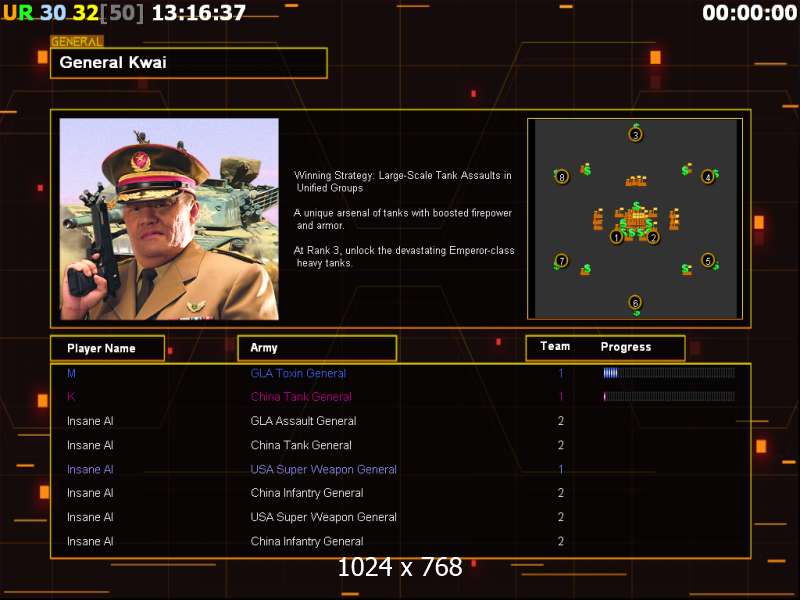Viewport: 800px width, 600px height.
Task: Click start position 1 on the map
Action: pos(616,237)
